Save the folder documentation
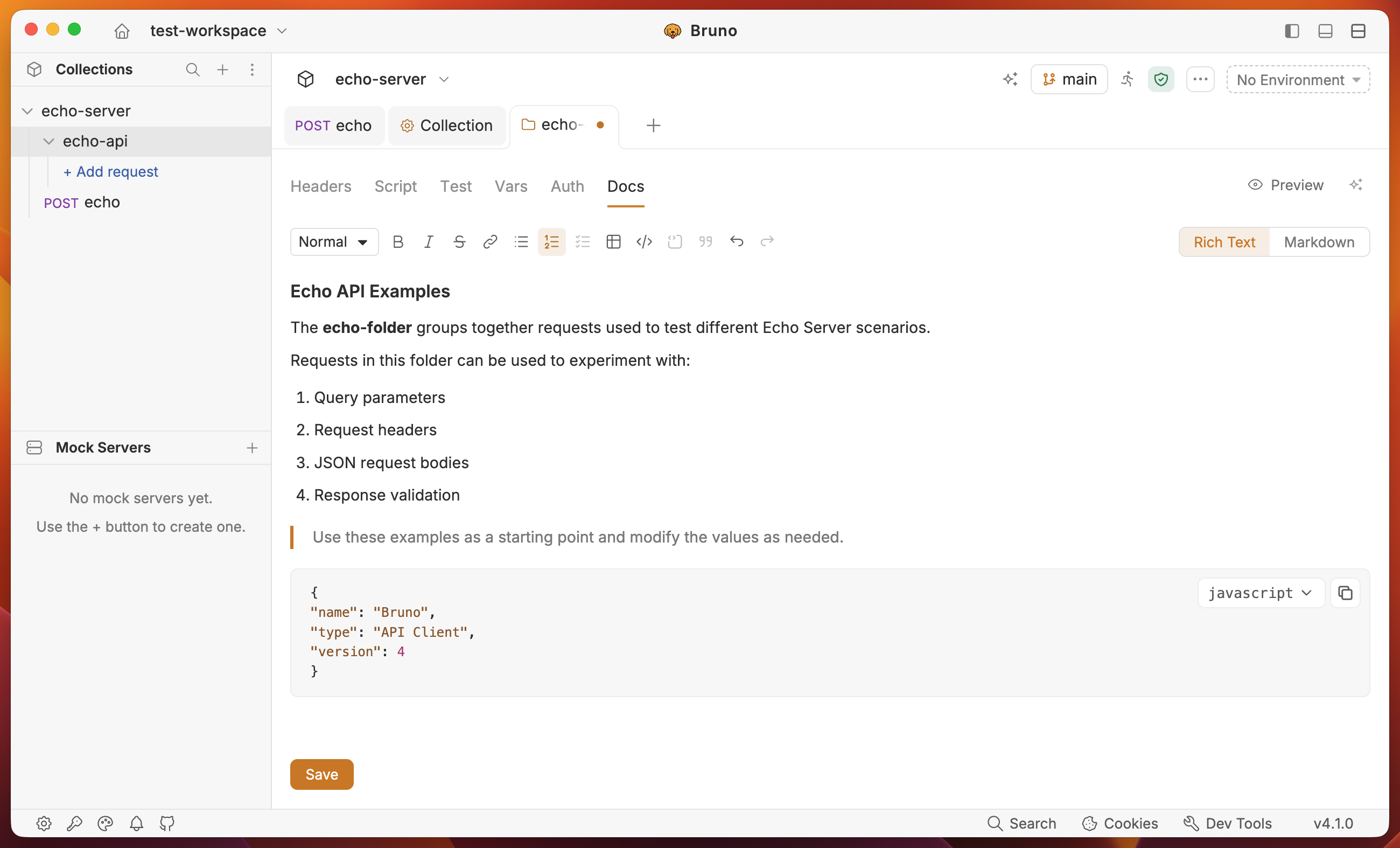This screenshot has width=1400, height=848. tap(321, 774)
